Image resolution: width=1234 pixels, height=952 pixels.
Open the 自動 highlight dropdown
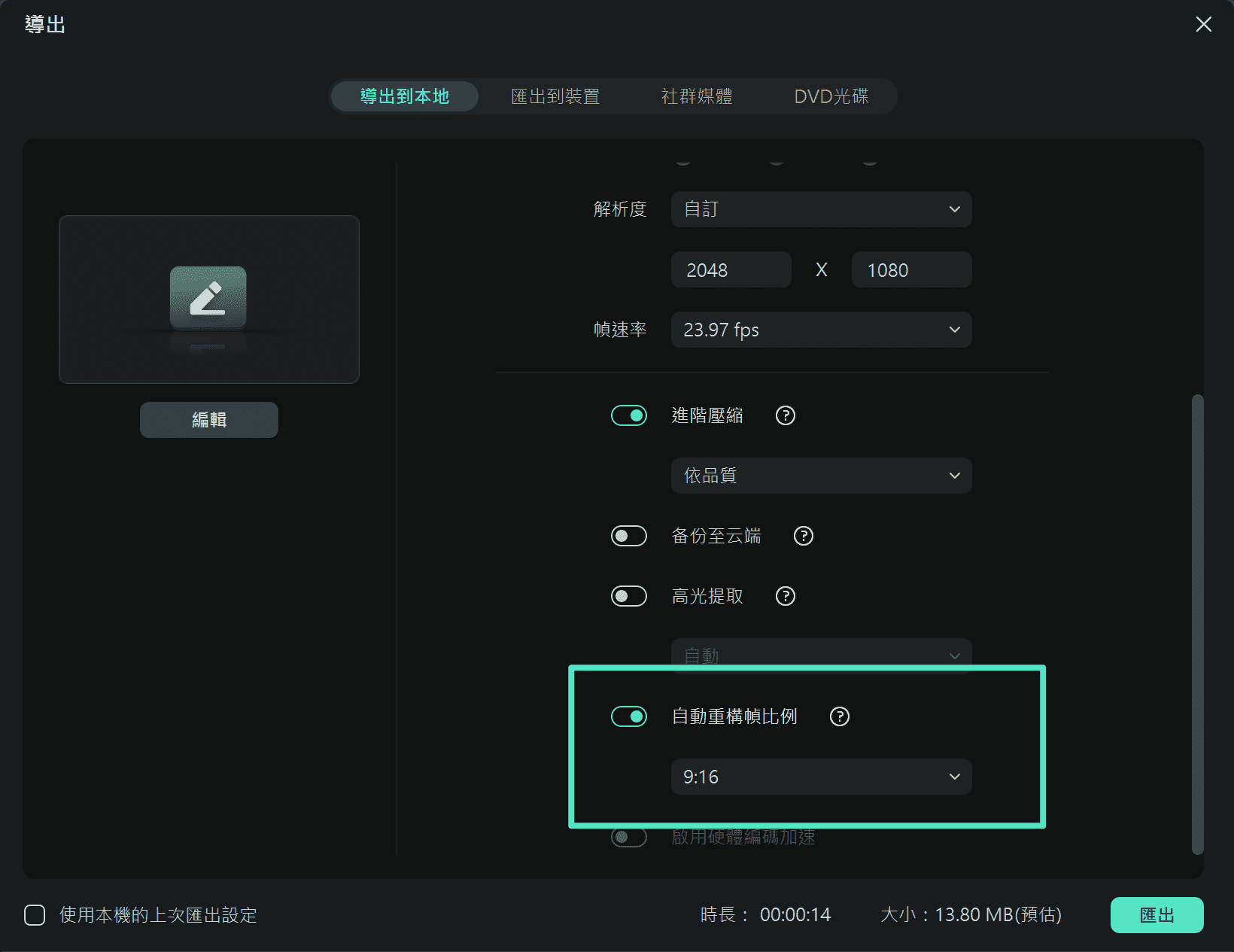[x=822, y=653]
